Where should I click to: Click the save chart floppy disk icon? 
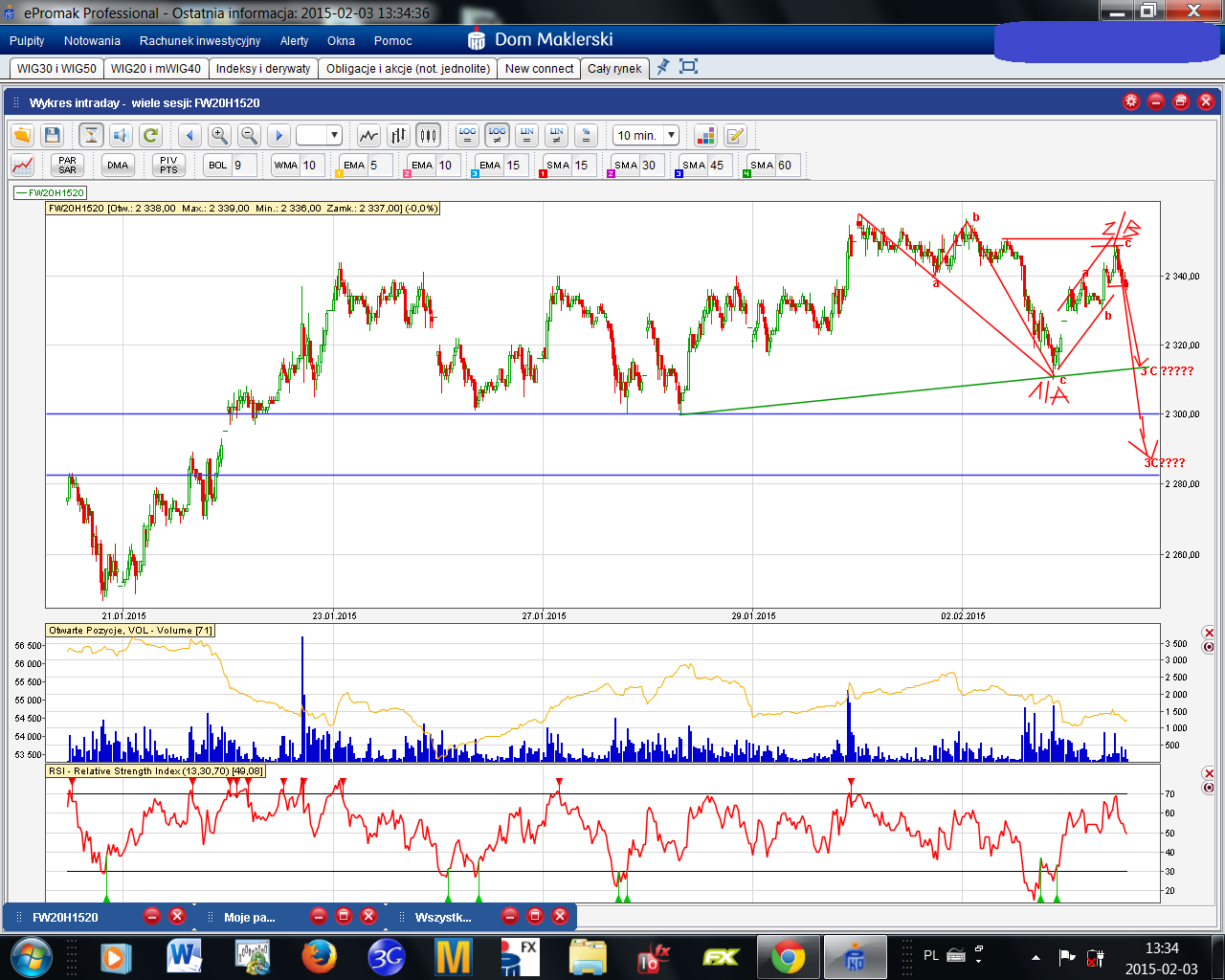pyautogui.click(x=53, y=136)
